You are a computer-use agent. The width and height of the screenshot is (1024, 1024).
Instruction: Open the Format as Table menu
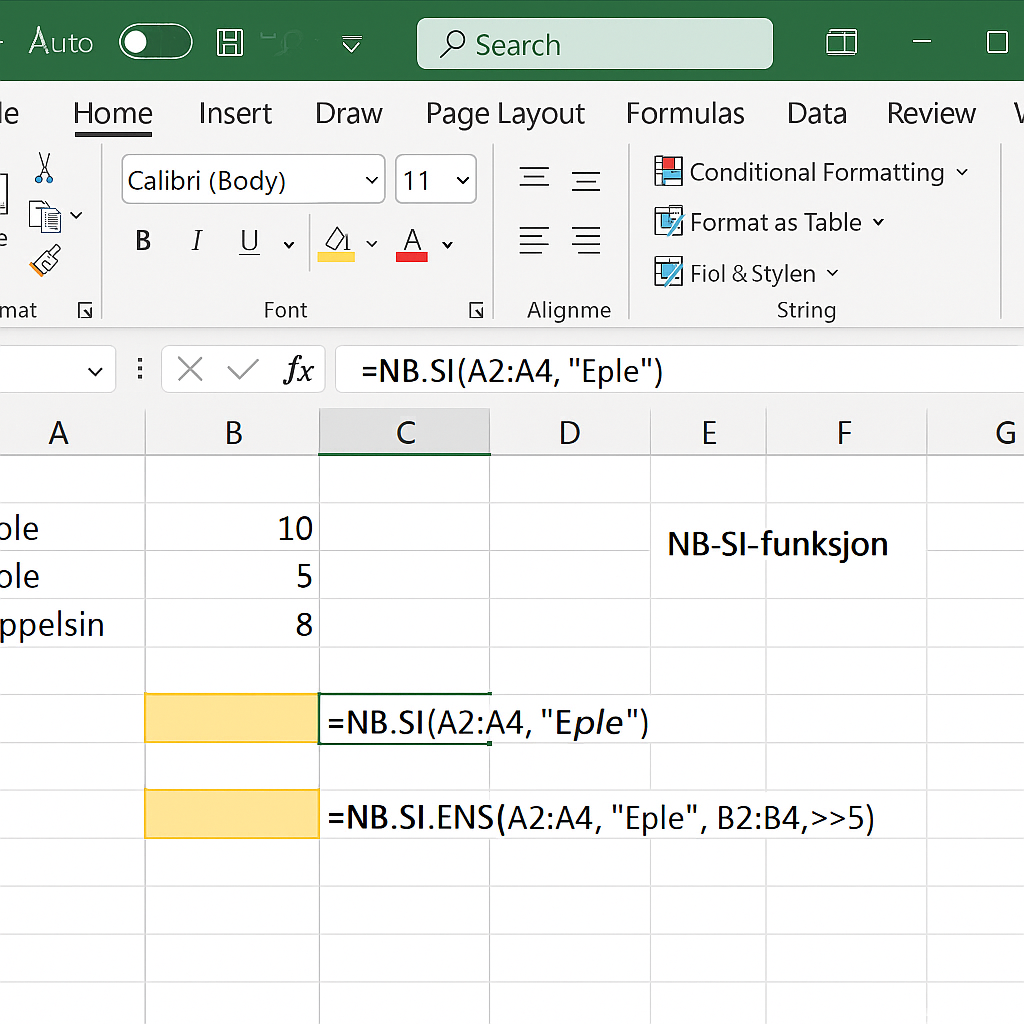coord(770,222)
